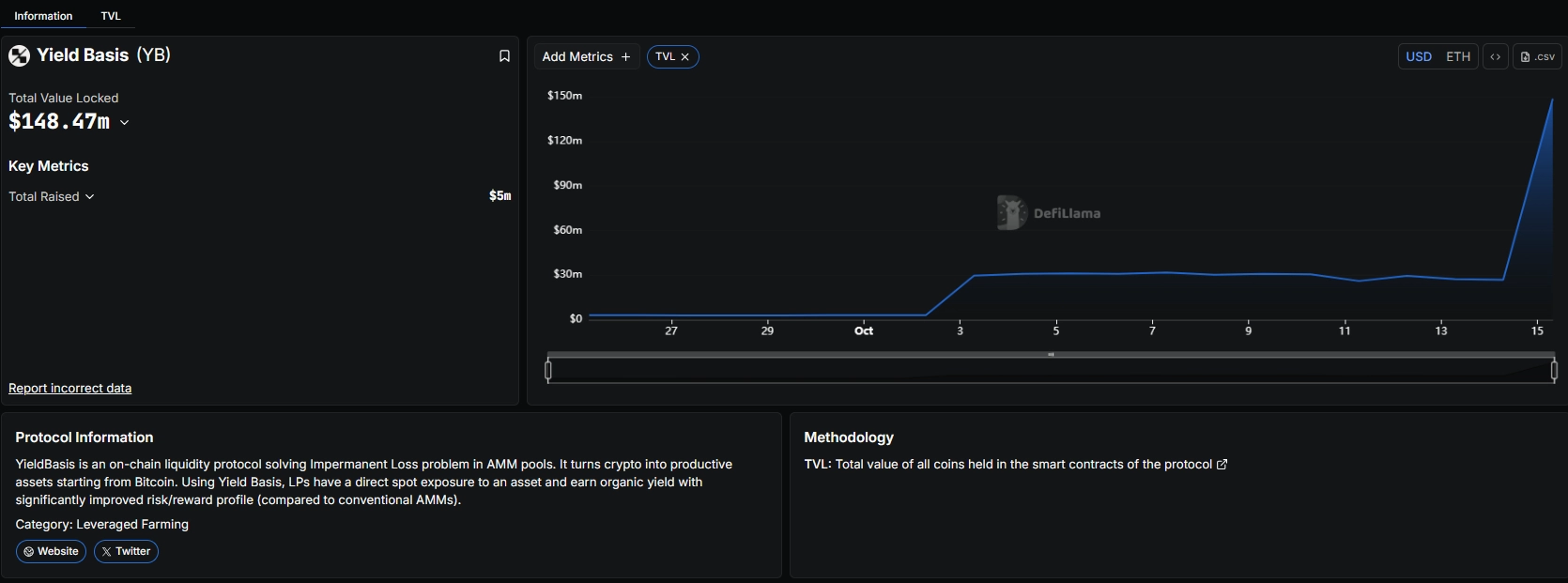Switch to the Information tab
Image resolution: width=1568 pixels, height=583 pixels.
43,16
